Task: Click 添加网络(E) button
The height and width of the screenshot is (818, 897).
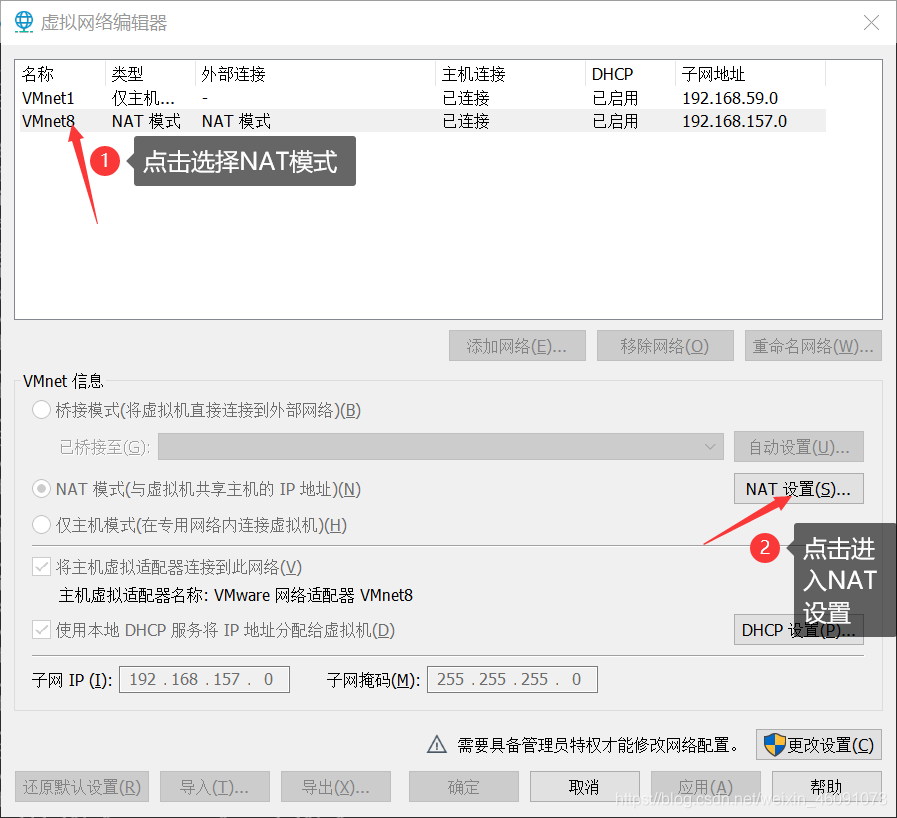Action: 517,346
